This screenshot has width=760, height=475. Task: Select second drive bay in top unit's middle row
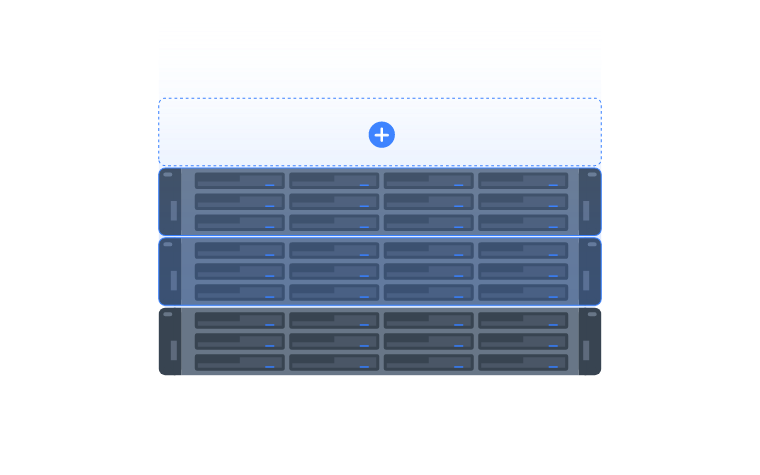(334, 202)
